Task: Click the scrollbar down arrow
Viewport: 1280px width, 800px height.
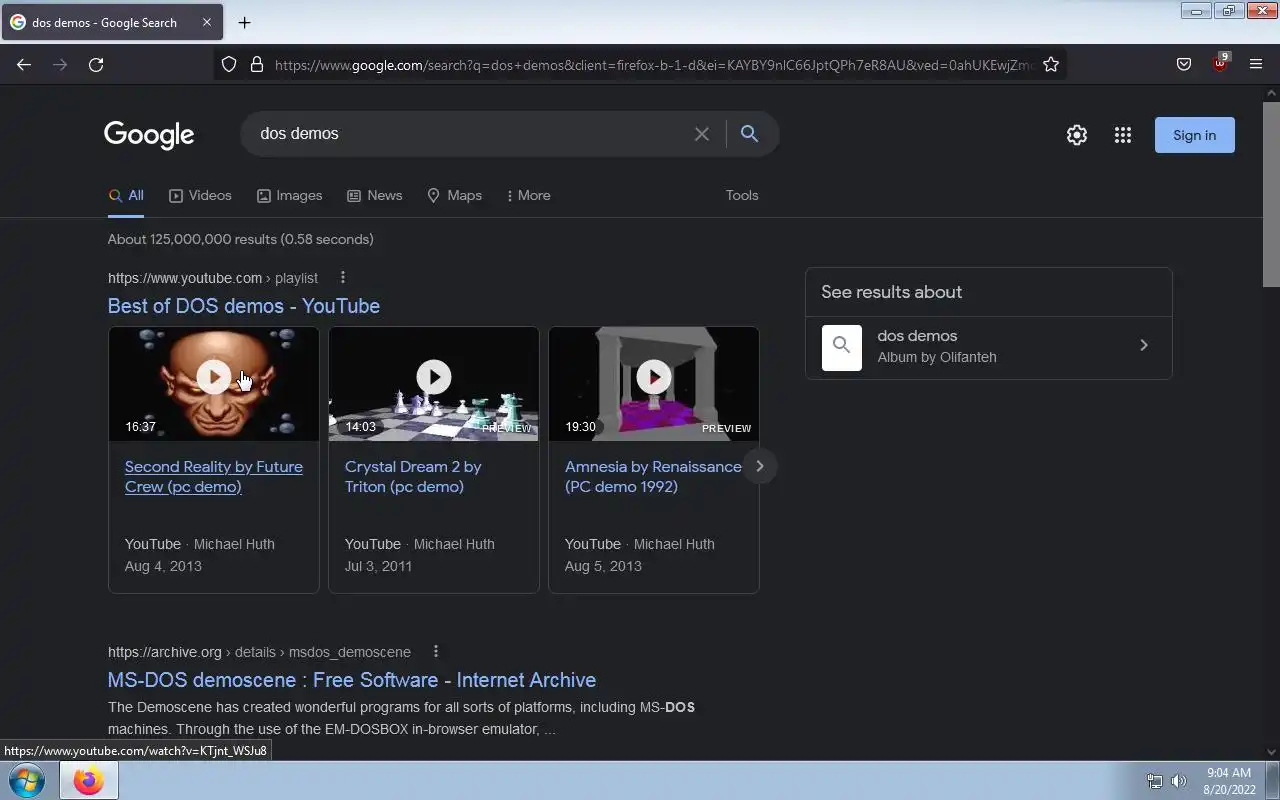Action: (1271, 752)
